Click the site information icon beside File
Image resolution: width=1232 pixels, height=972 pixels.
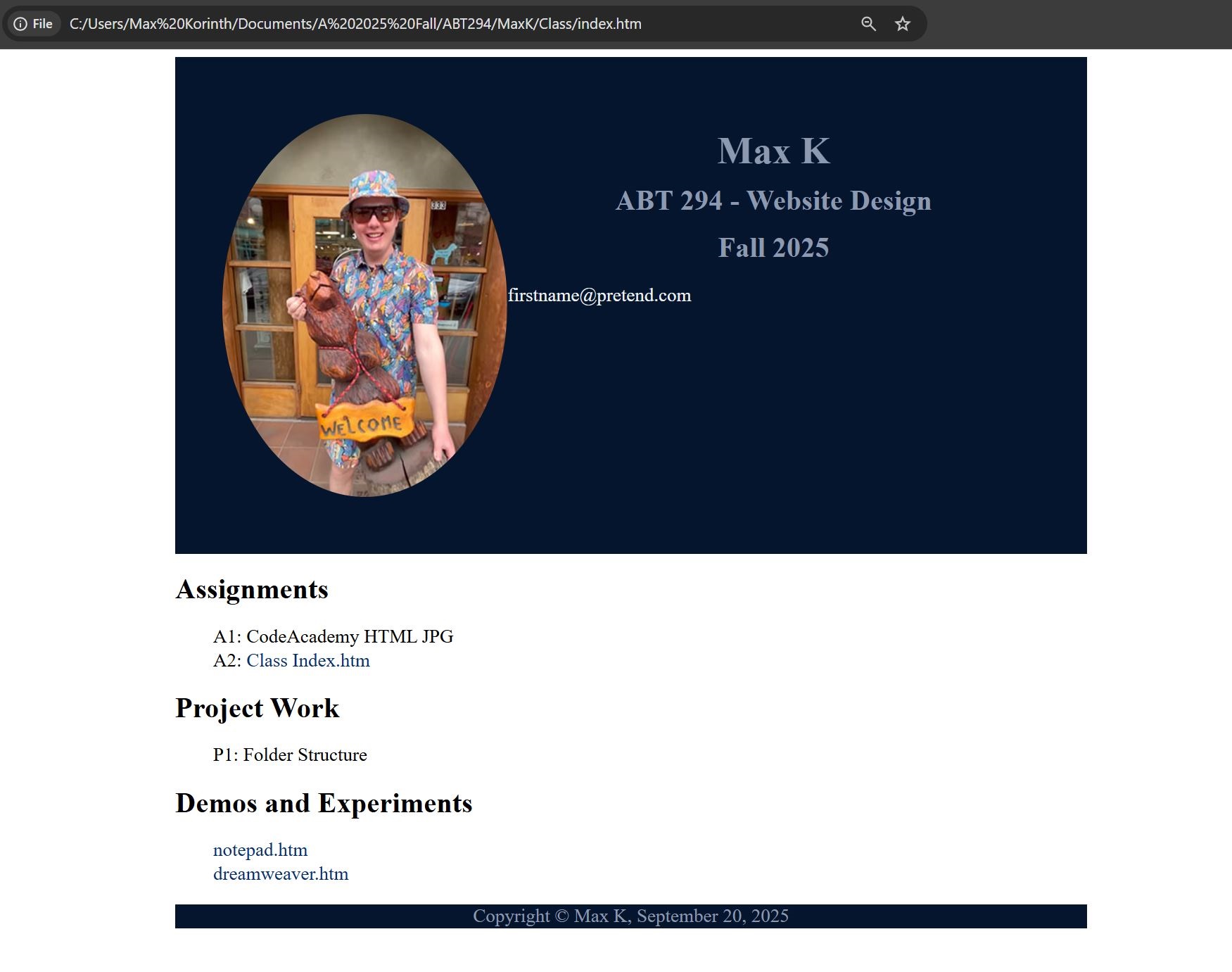point(20,24)
